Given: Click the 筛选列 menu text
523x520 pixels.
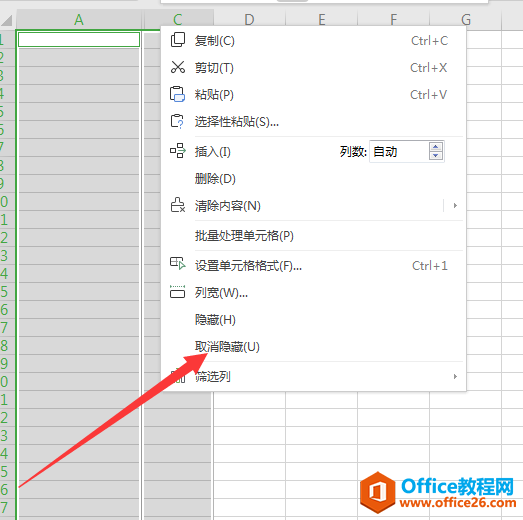Looking at the screenshot, I should (213, 377).
